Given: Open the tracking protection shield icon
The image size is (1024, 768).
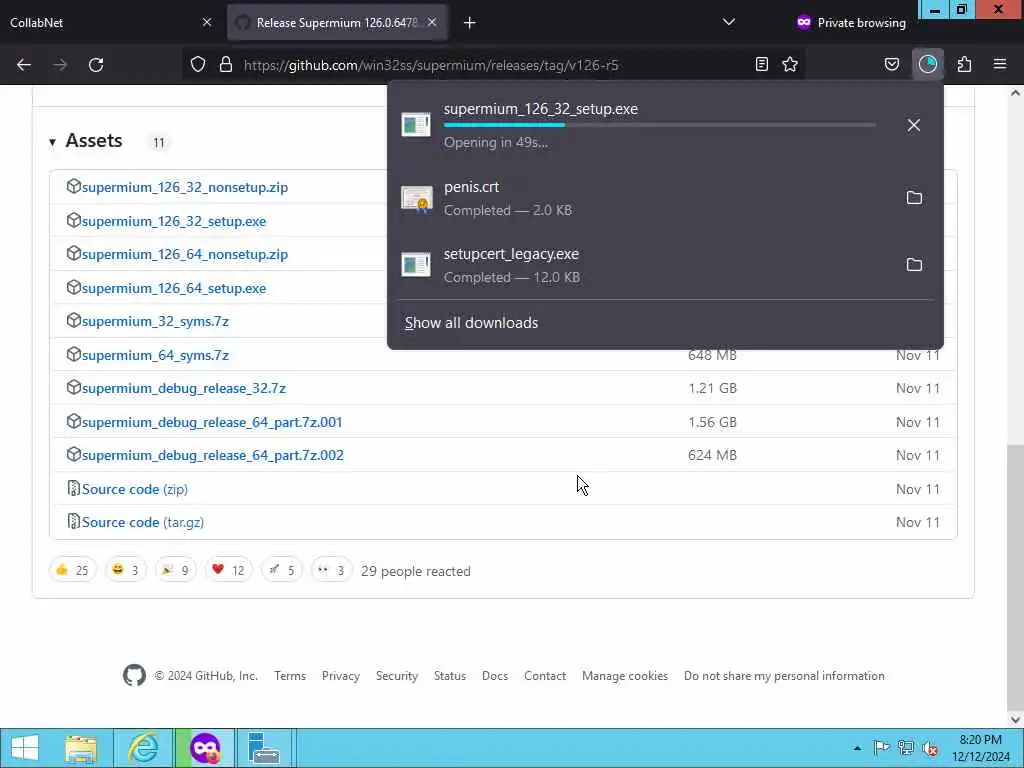Looking at the screenshot, I should [198, 65].
